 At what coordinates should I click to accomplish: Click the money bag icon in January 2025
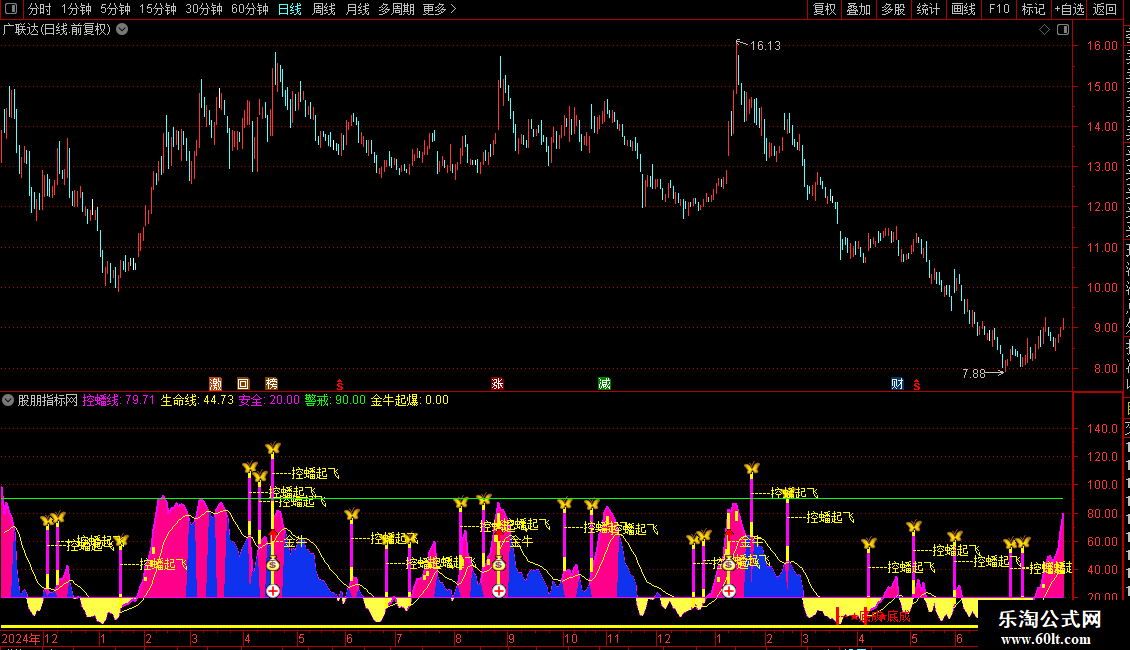(729, 564)
